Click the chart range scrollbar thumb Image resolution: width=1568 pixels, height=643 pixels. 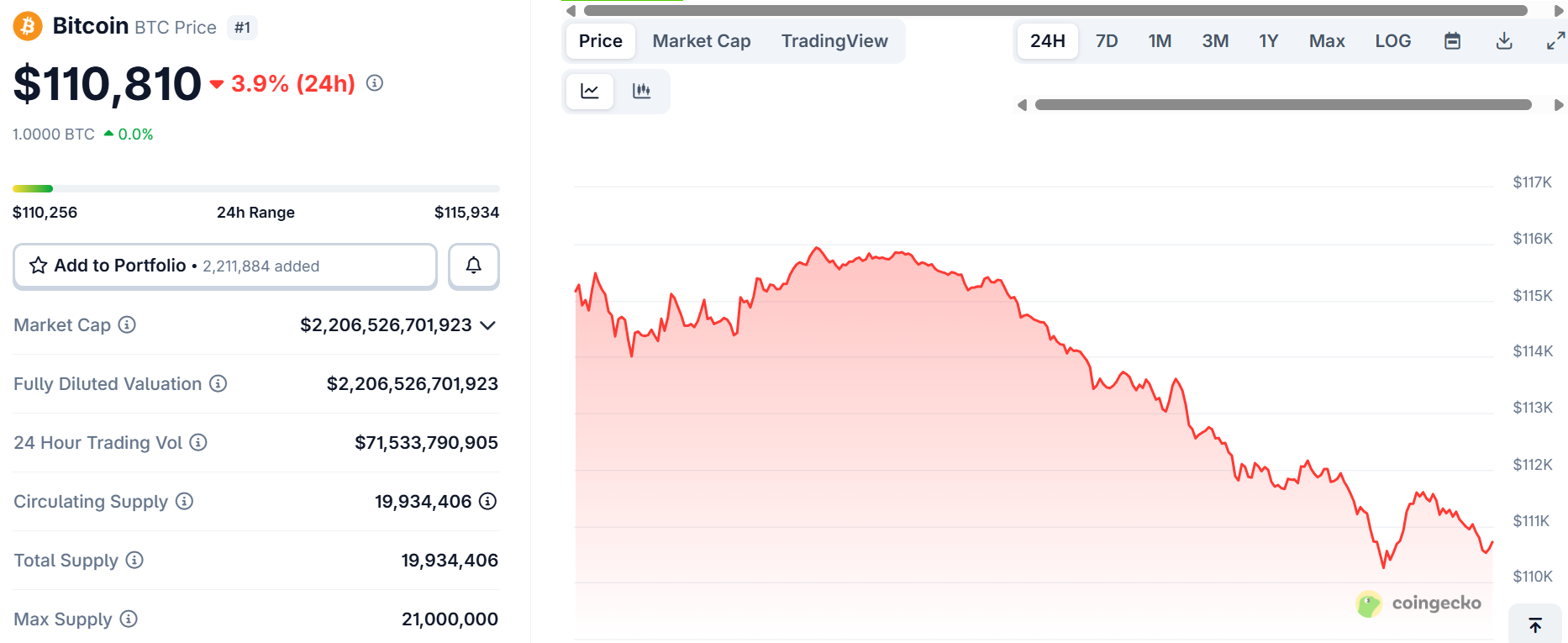coord(1283,105)
